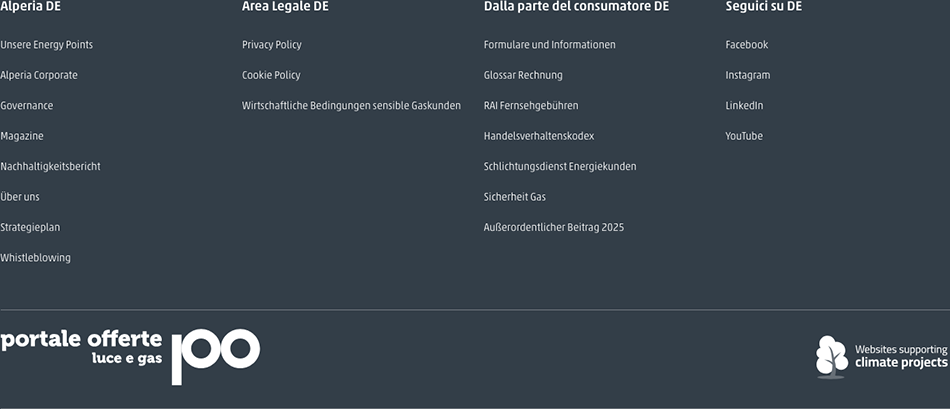Open the Facebook link
The height and width of the screenshot is (409, 950).
(746, 45)
